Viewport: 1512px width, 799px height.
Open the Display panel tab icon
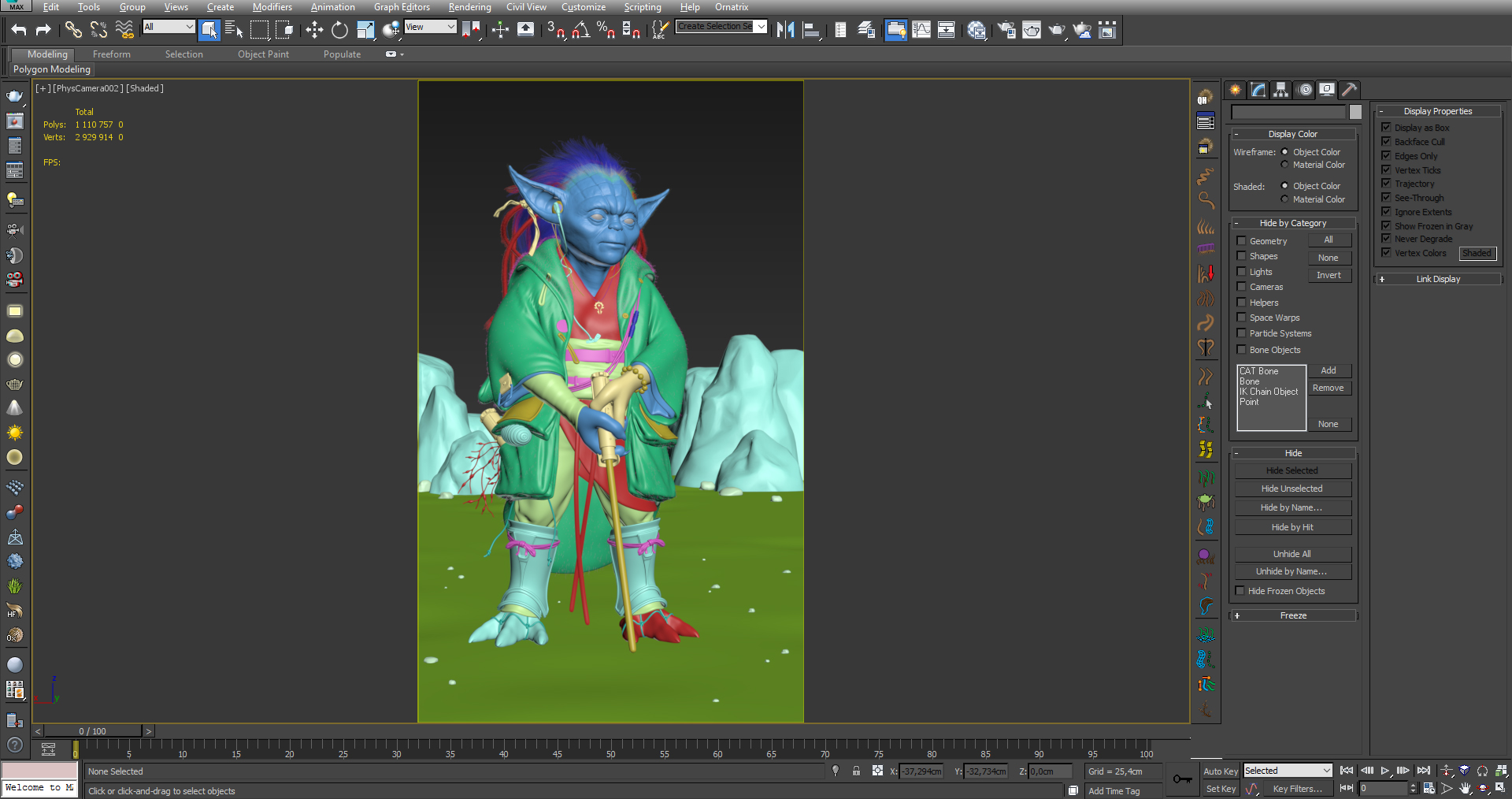pos(1328,90)
